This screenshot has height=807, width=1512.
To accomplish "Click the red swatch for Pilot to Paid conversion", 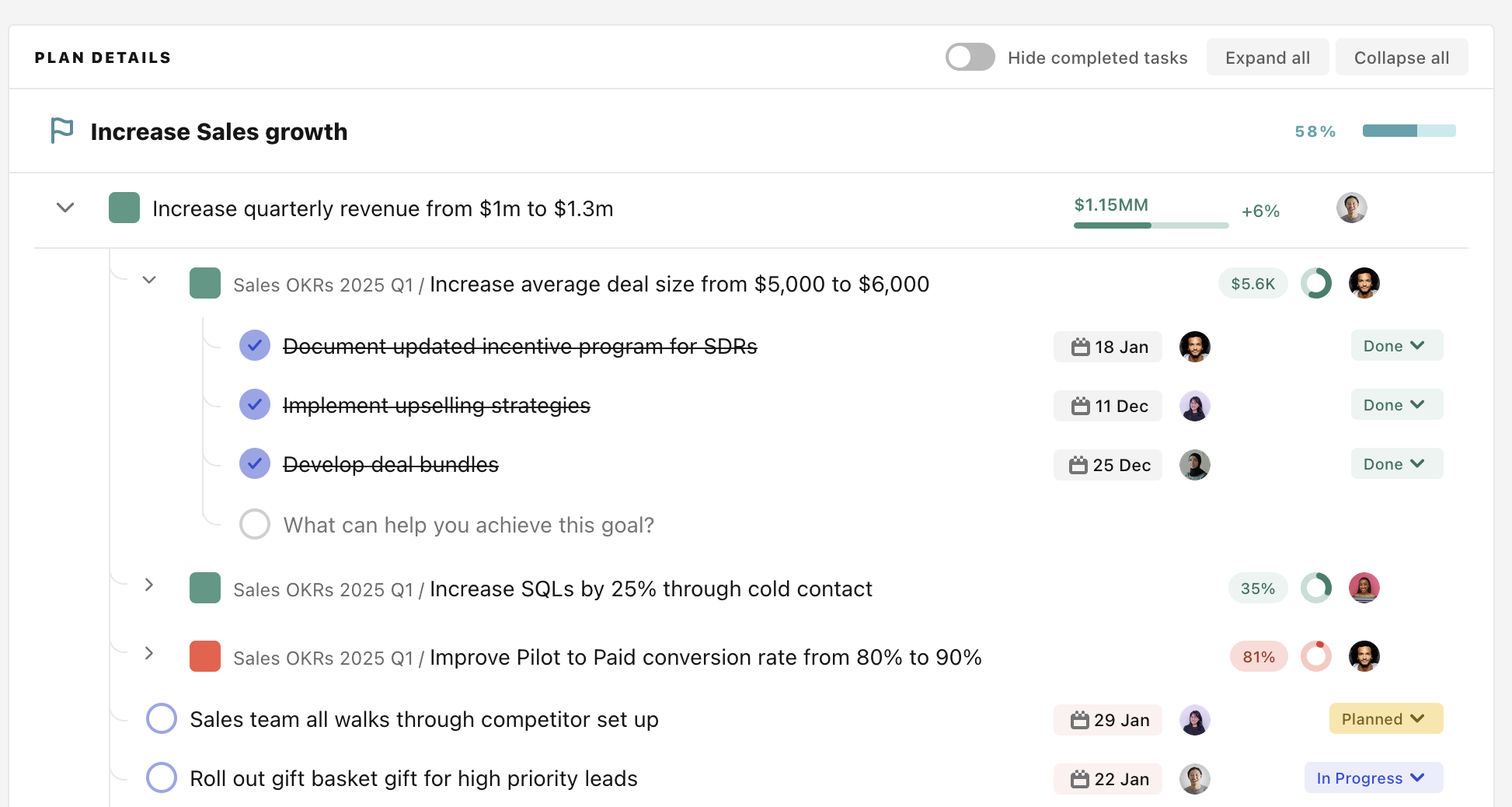I will [205, 657].
